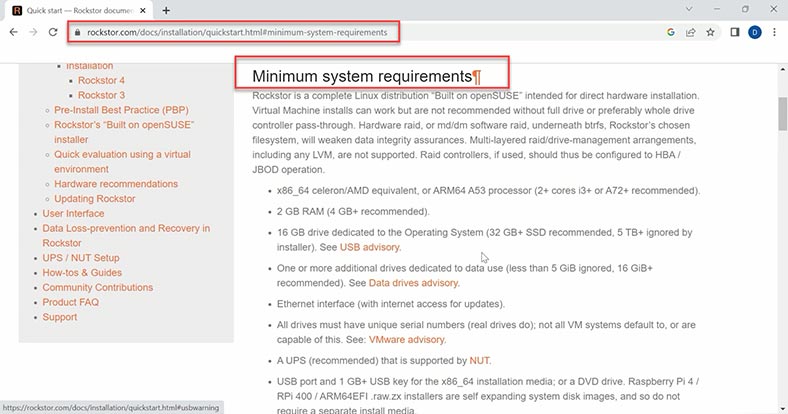
Task: Open Google icon in address bar
Action: (670, 32)
